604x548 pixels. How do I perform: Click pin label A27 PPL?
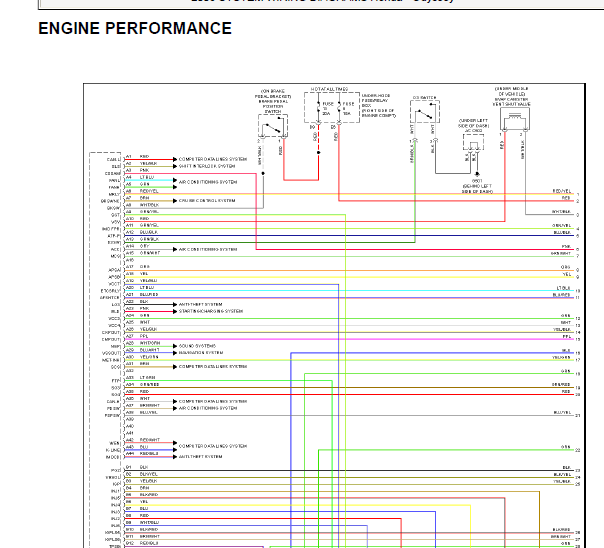point(137,336)
